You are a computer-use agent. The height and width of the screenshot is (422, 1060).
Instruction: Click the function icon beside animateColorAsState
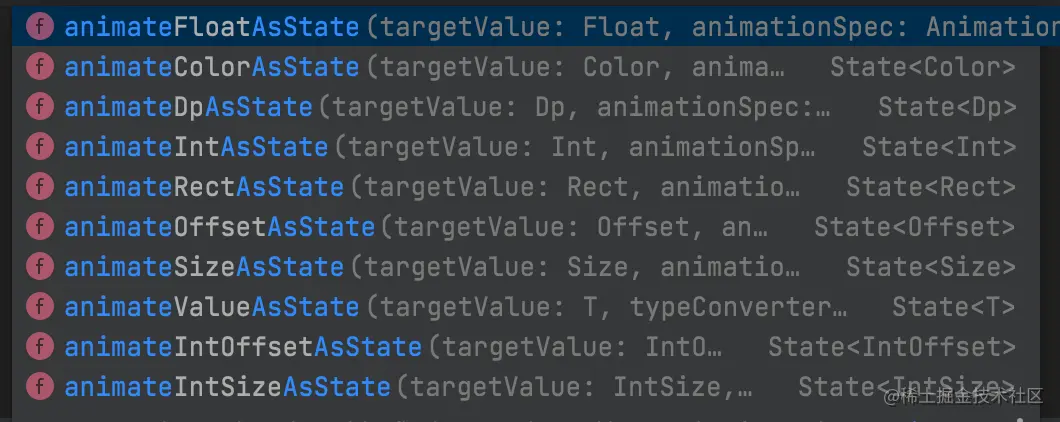point(40,67)
